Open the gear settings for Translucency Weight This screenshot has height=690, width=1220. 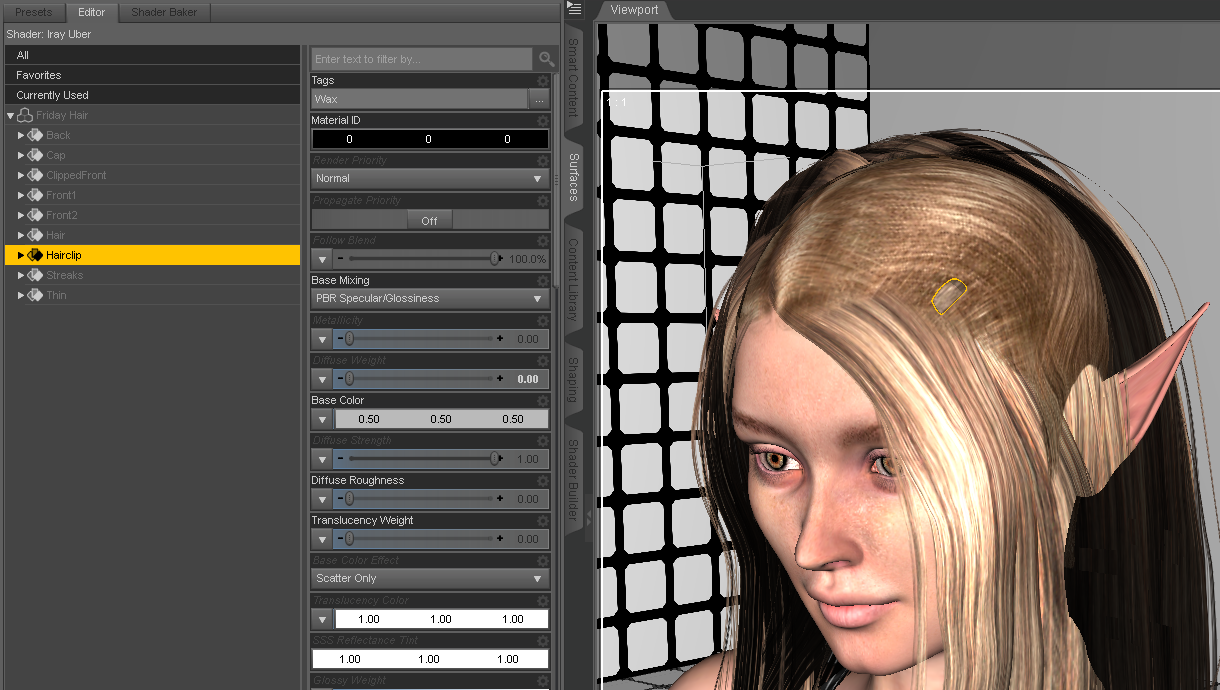[543, 520]
